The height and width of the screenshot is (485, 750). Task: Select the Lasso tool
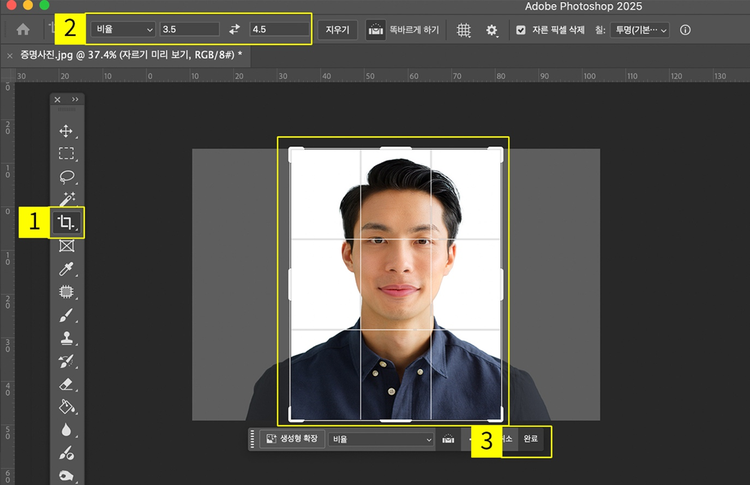(x=67, y=177)
